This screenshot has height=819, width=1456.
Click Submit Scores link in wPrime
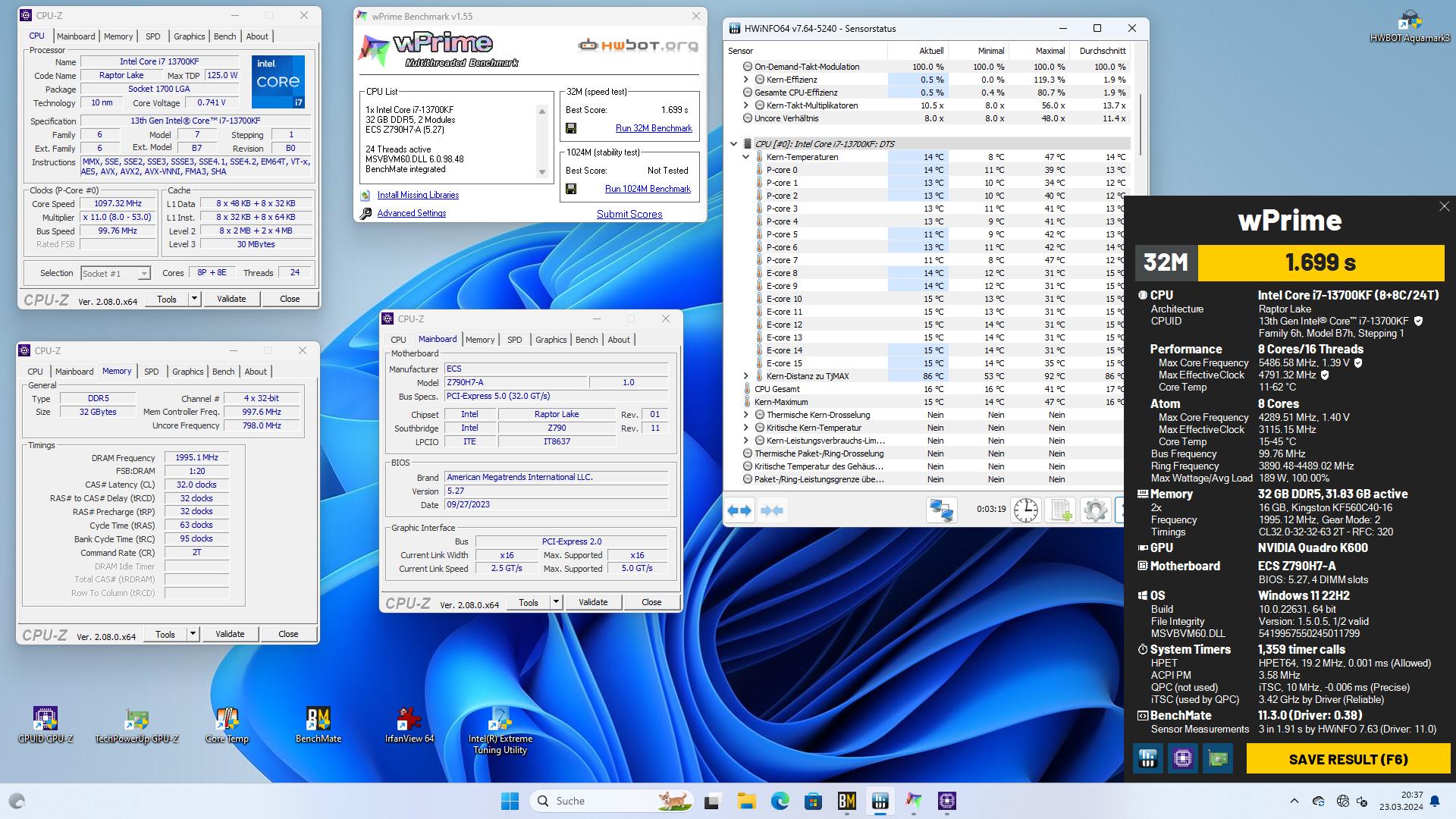click(x=629, y=214)
